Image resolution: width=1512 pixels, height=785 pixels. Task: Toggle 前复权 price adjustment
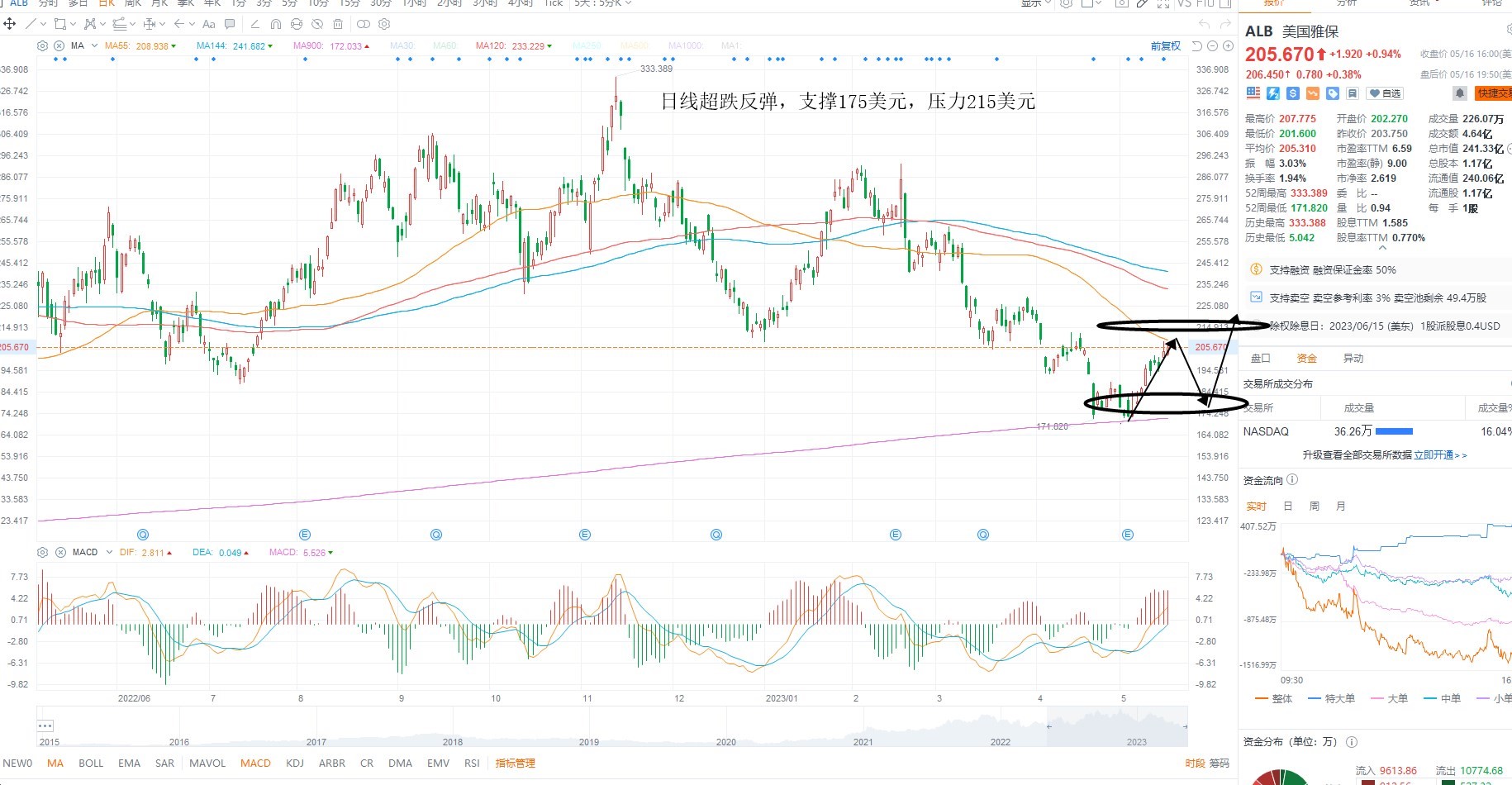(x=1166, y=46)
